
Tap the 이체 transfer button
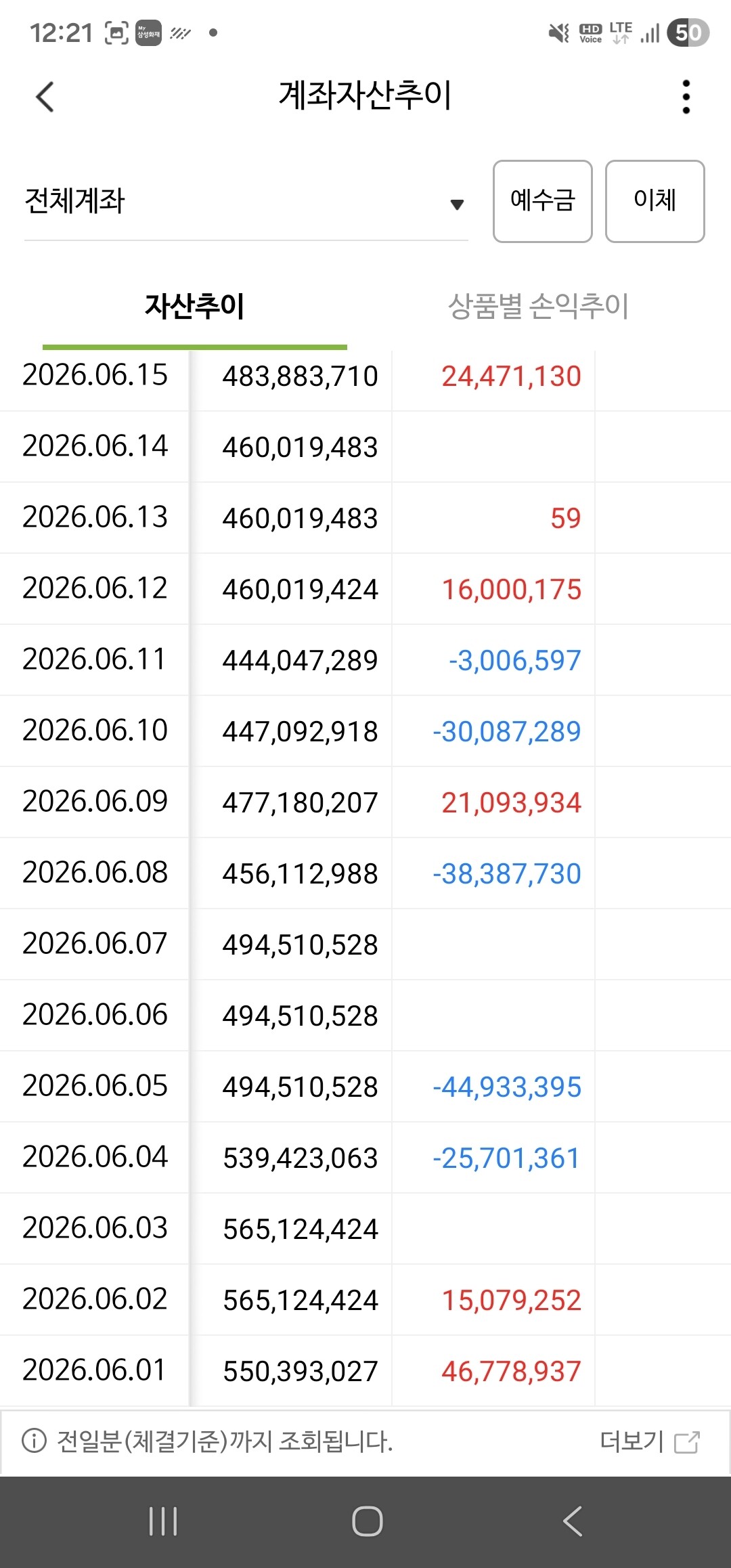[655, 201]
